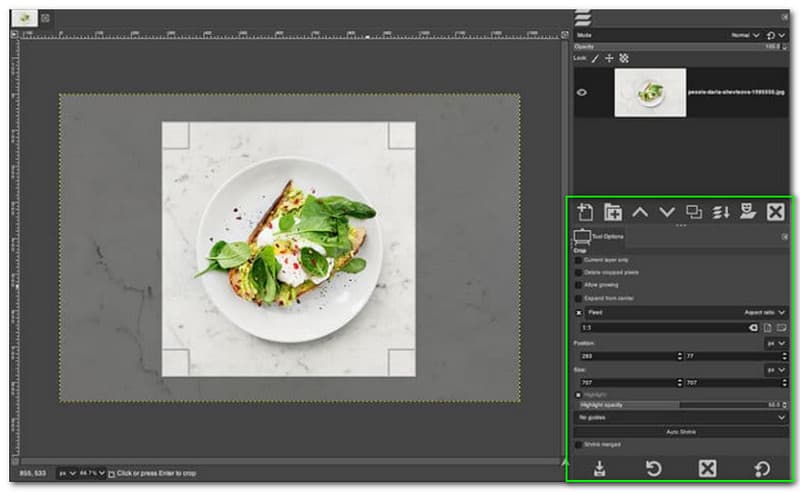Hide the layer using the eye icon
The image size is (800, 492).
pyautogui.click(x=583, y=93)
